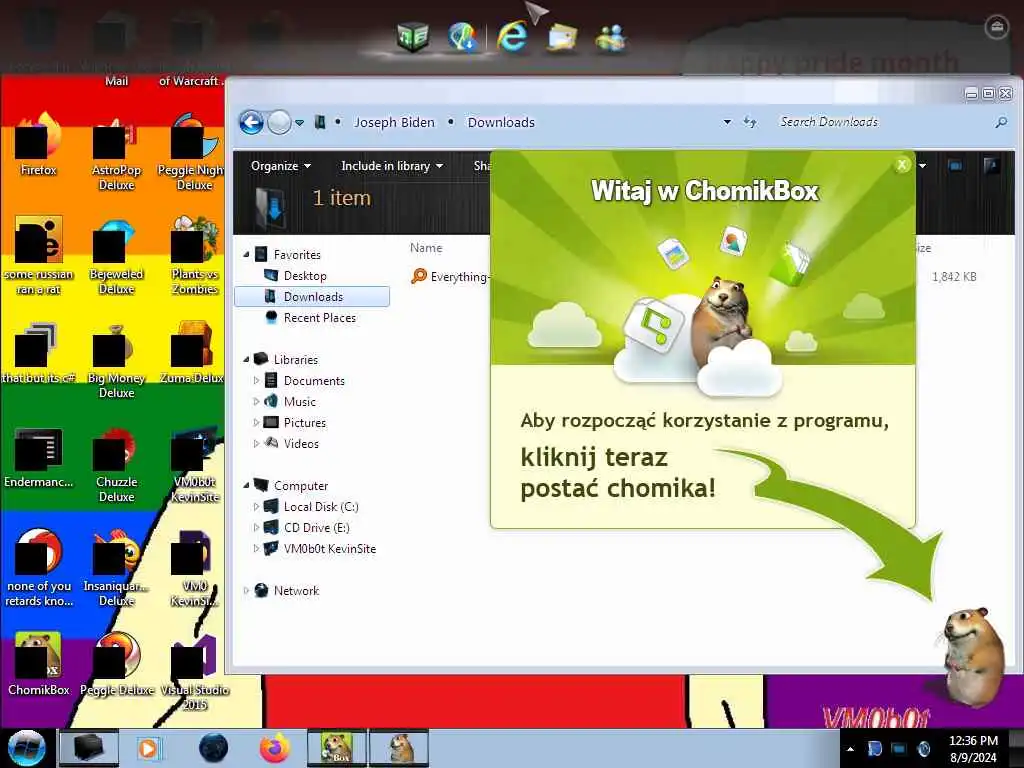Refresh the Downloads folder view

(x=750, y=122)
